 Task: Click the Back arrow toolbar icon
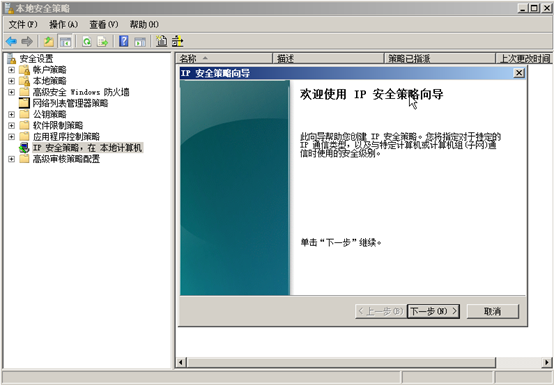[11, 41]
